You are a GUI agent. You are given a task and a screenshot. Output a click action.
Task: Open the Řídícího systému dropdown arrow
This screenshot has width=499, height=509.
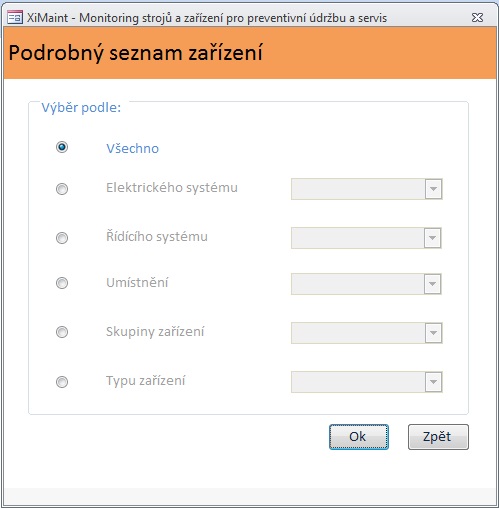433,238
